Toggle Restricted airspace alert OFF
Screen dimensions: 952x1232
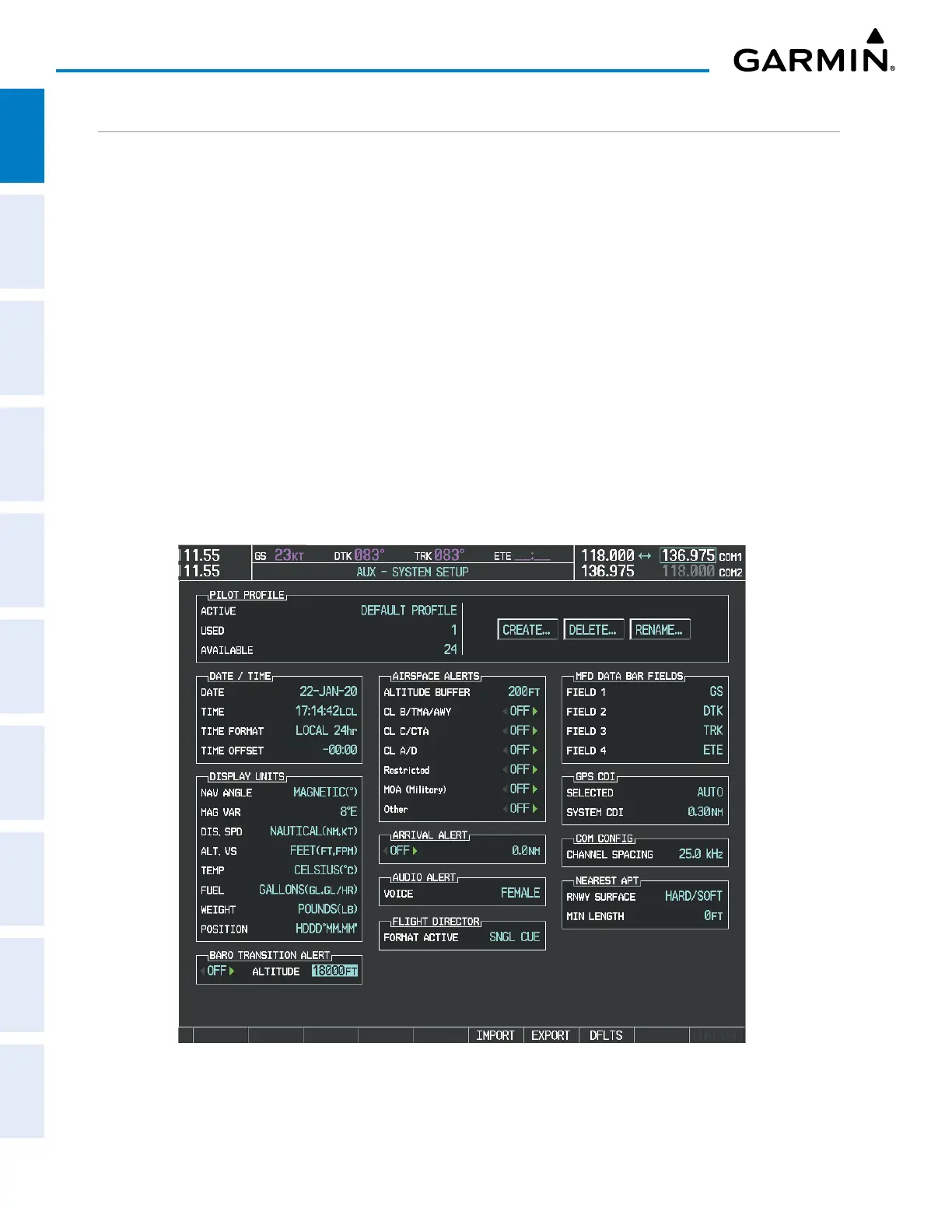[520, 769]
